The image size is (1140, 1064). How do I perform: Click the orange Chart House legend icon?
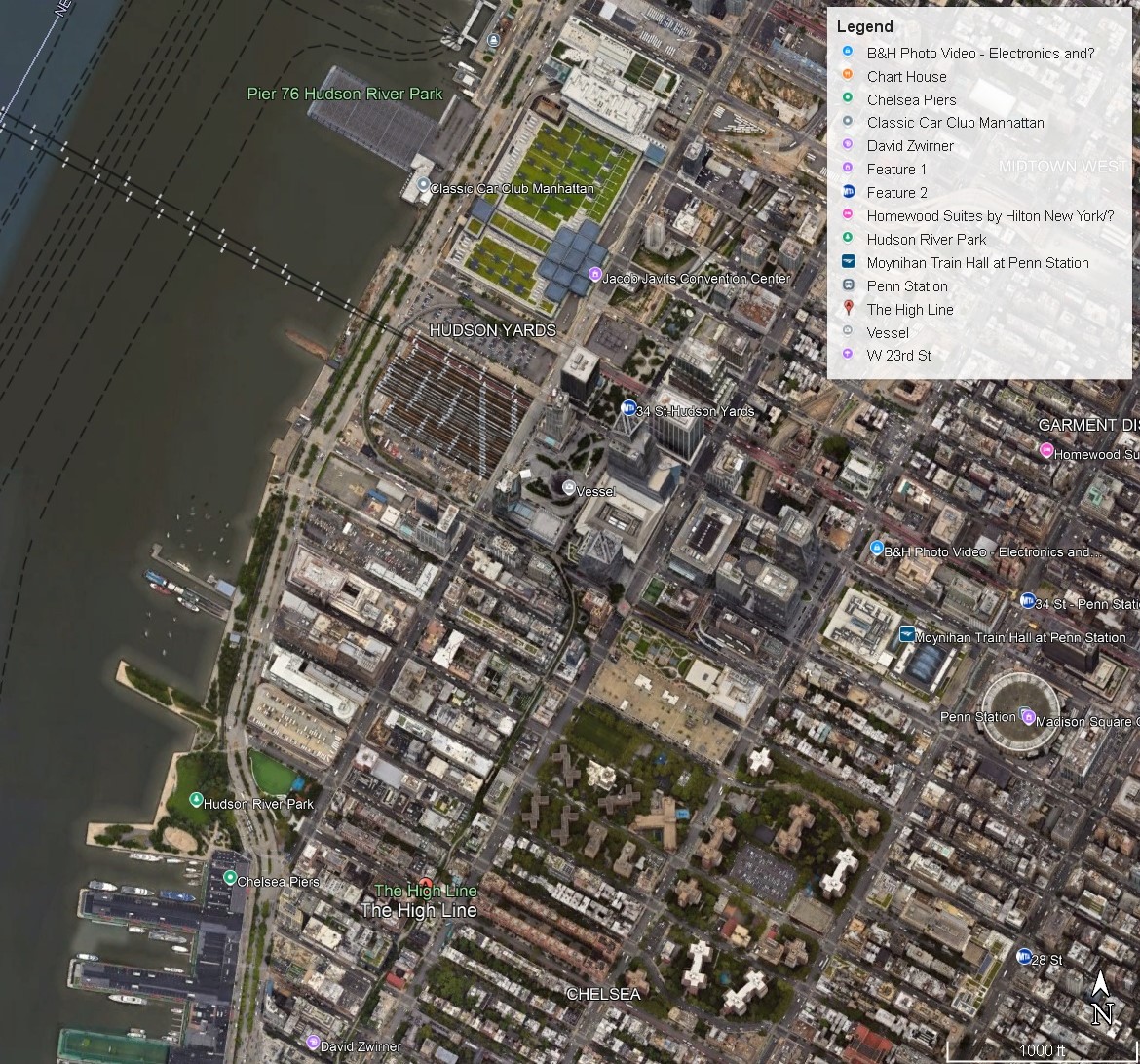point(848,75)
